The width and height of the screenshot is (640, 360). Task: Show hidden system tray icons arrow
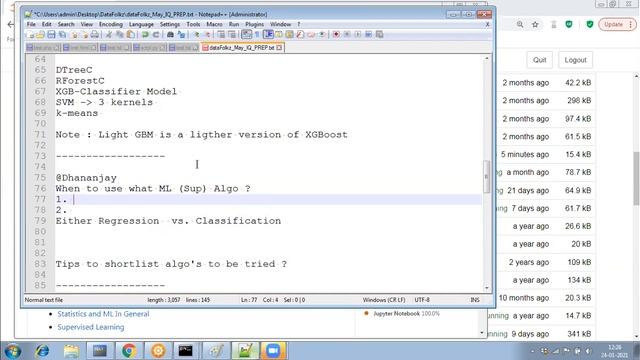[x=532, y=351]
